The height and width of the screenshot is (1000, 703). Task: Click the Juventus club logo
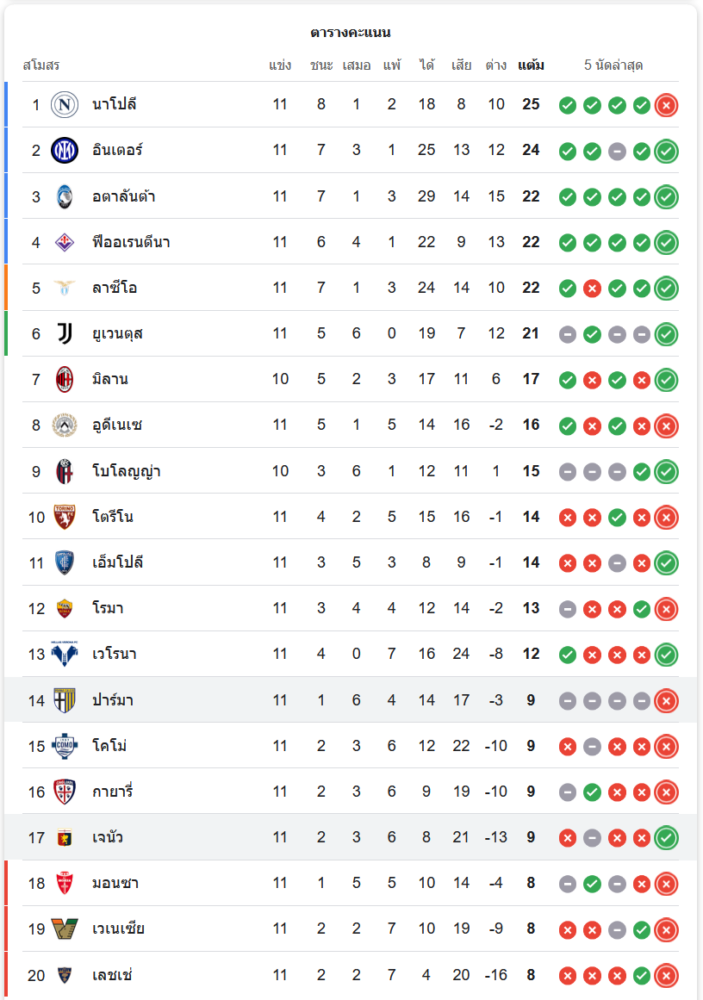point(65,334)
